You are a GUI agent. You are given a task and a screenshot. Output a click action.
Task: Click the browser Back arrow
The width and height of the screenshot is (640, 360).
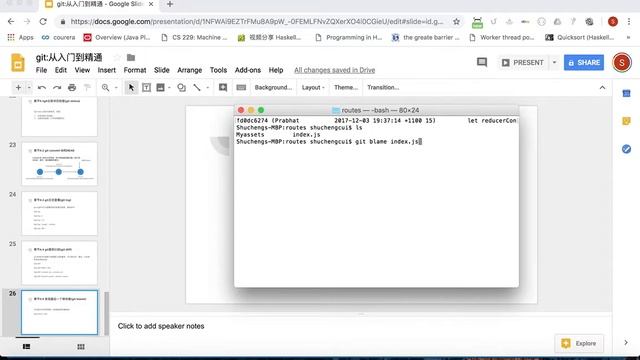(x=11, y=22)
